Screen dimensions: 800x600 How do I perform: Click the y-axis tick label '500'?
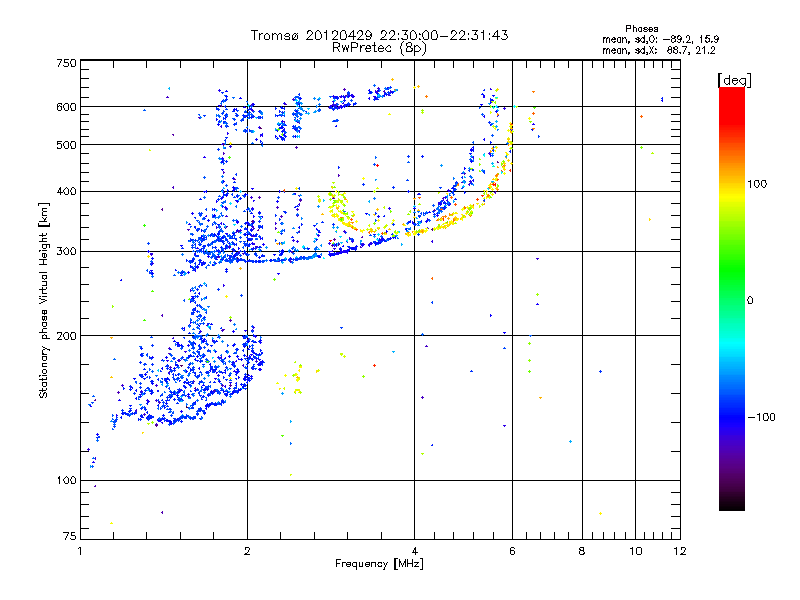(66, 145)
